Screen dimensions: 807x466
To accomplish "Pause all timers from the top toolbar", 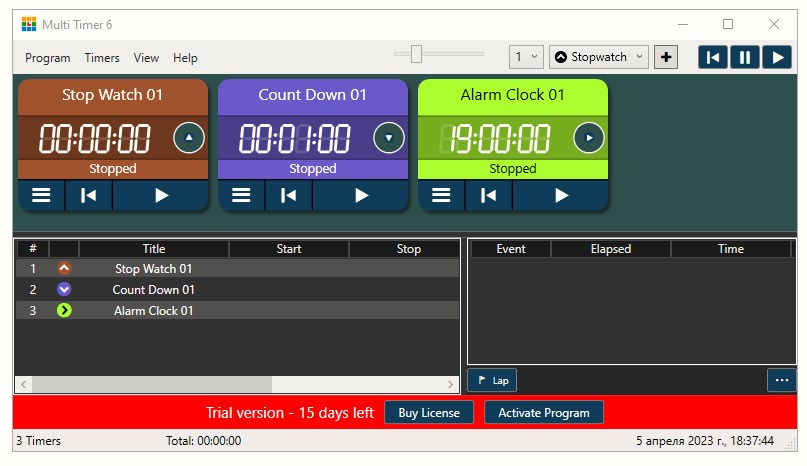I will tap(744, 57).
